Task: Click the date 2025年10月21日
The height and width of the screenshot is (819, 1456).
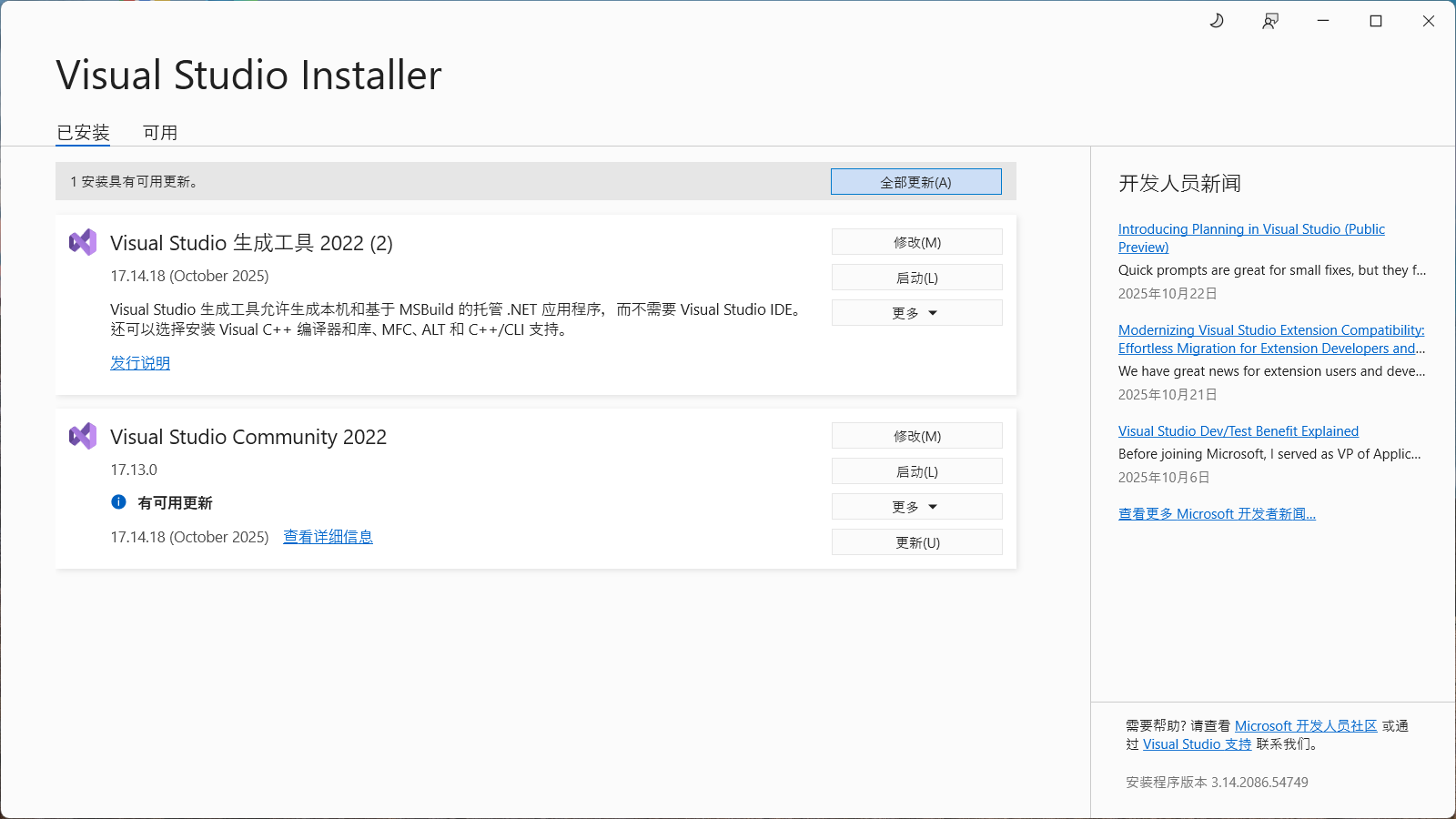Action: pos(1168,395)
